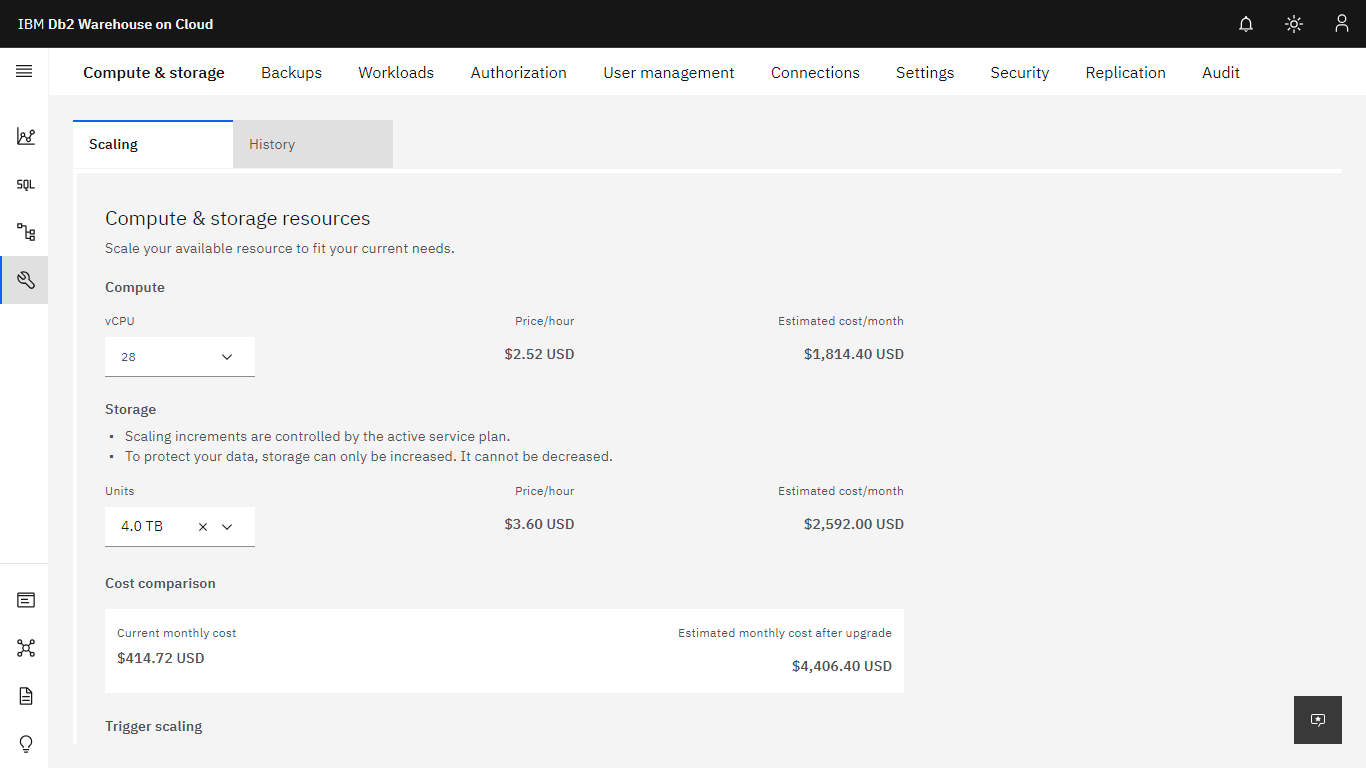Open the Backups tab
The image size is (1366, 768).
point(291,72)
